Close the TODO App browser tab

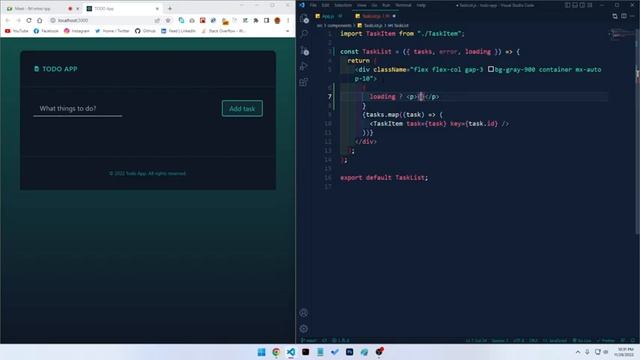coord(158,8)
